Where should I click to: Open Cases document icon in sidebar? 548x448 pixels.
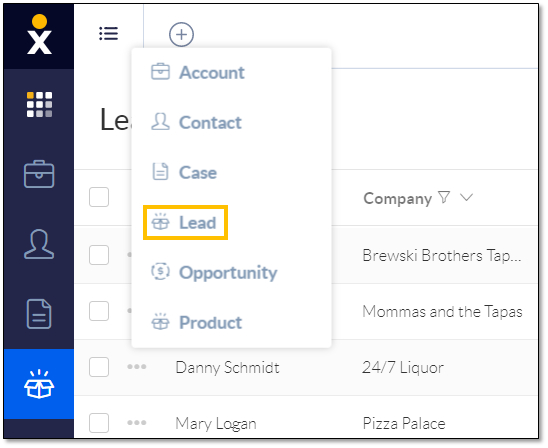coord(39,314)
